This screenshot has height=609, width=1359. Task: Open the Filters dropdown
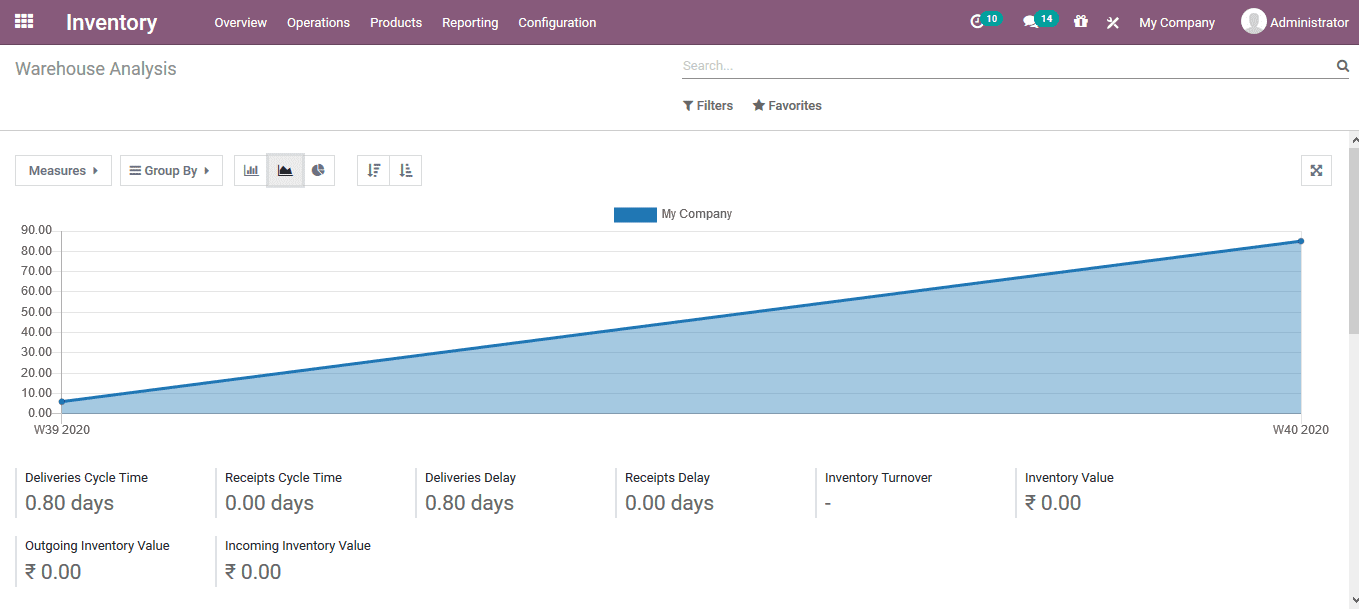pyautogui.click(x=708, y=105)
